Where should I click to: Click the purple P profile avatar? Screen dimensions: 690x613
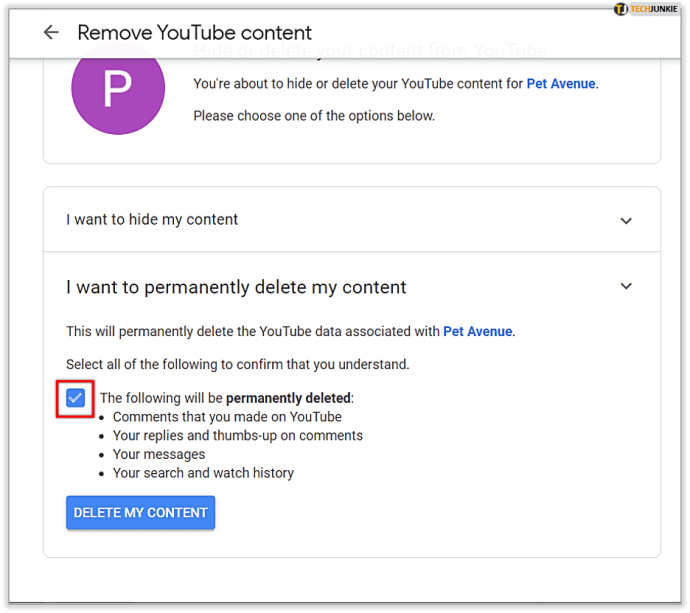pos(118,89)
